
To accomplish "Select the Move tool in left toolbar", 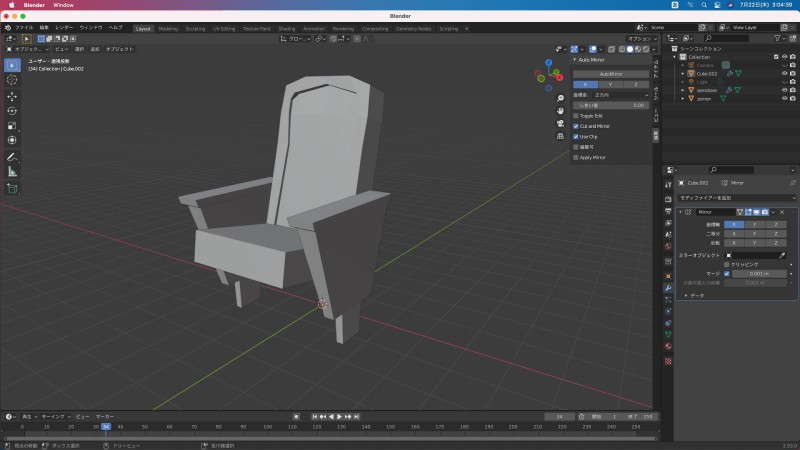I will [x=12, y=95].
